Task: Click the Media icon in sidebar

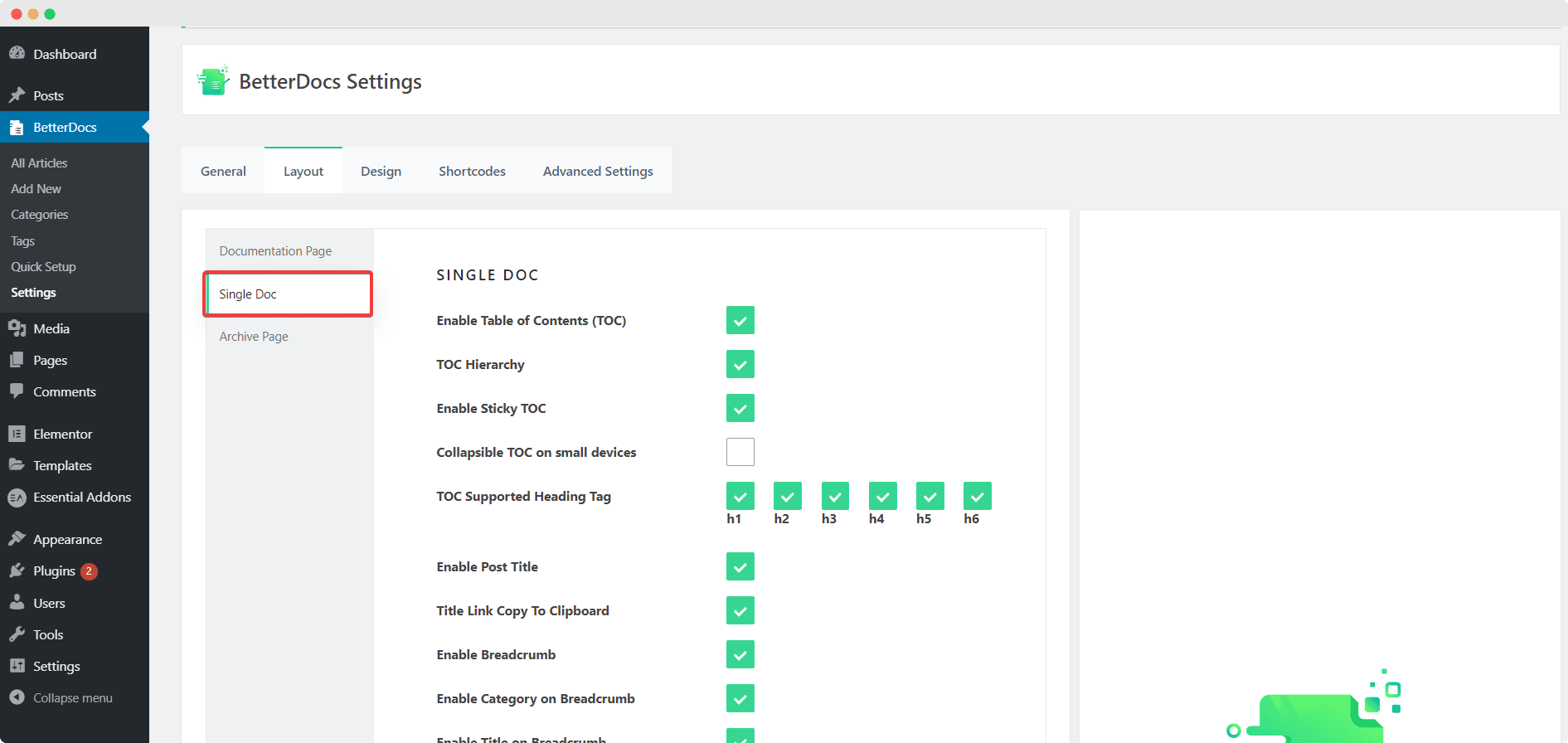Action: pos(17,329)
